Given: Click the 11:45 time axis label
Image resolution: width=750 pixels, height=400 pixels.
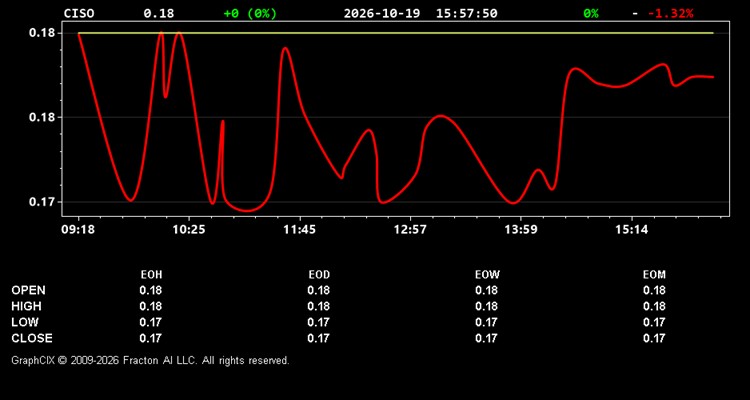Looking at the screenshot, I should pos(299,230).
